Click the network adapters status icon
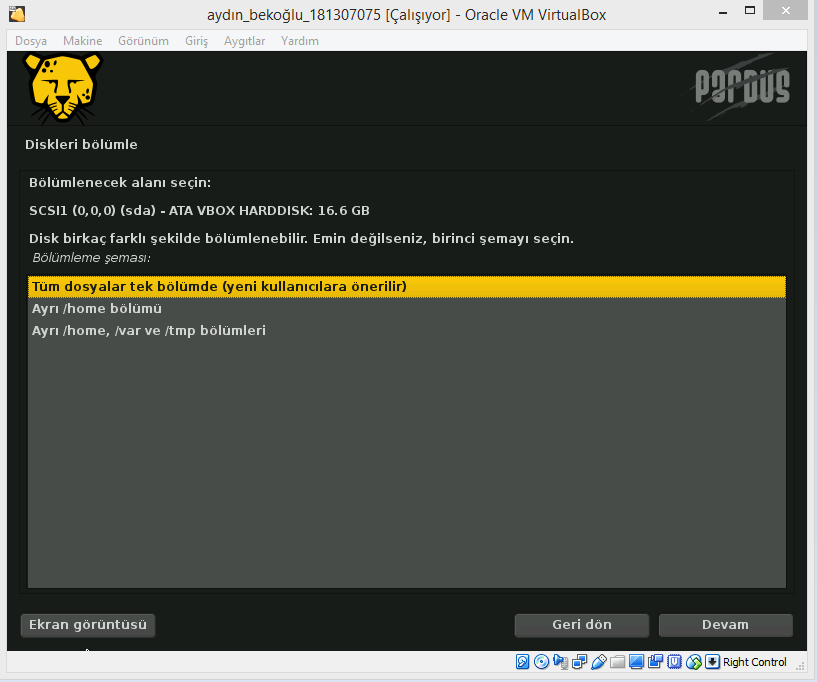Viewport: 817px width, 682px height. (579, 662)
